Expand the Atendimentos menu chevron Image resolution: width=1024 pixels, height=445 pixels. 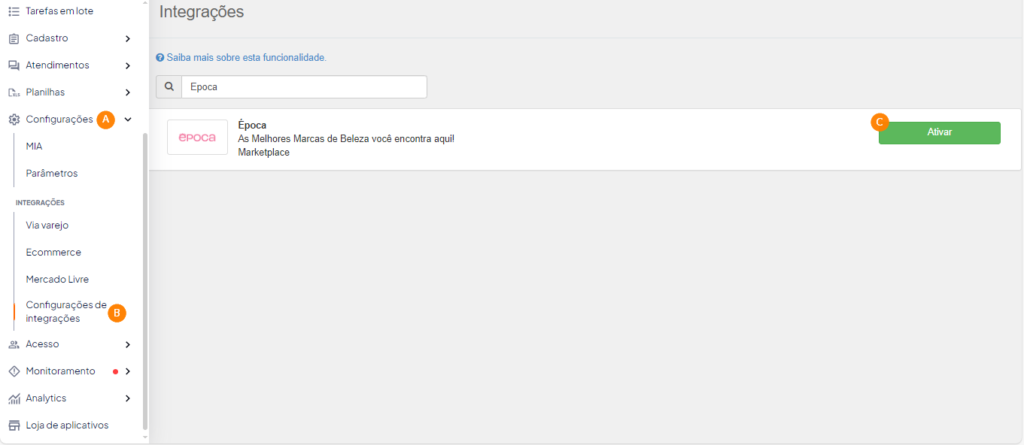(127, 65)
